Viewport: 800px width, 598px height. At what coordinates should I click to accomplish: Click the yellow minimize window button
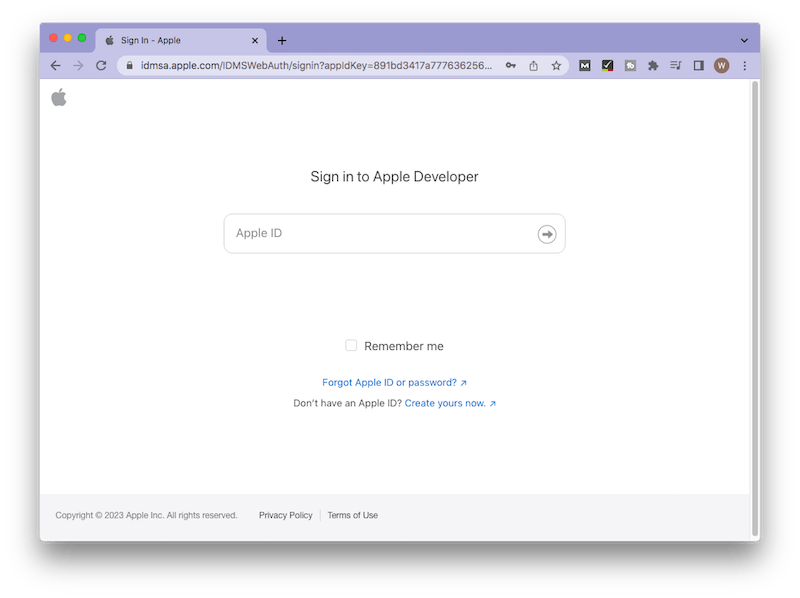pos(67,38)
